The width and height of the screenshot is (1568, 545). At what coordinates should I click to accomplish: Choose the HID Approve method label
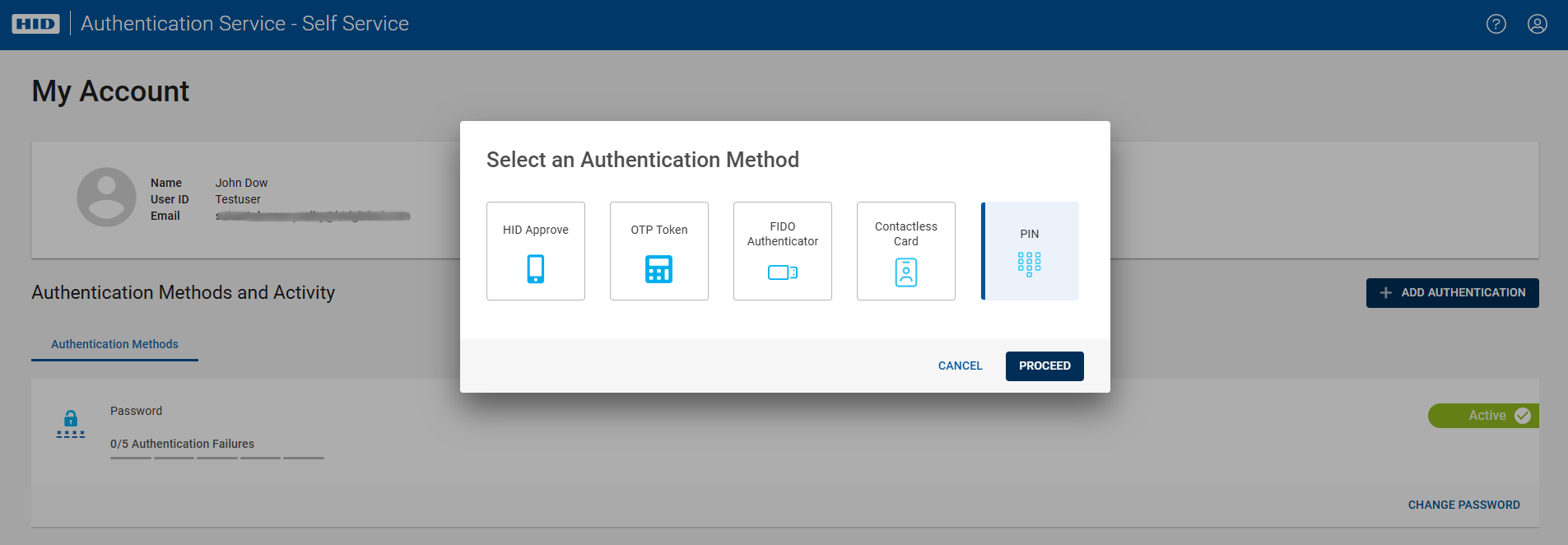pos(536,230)
